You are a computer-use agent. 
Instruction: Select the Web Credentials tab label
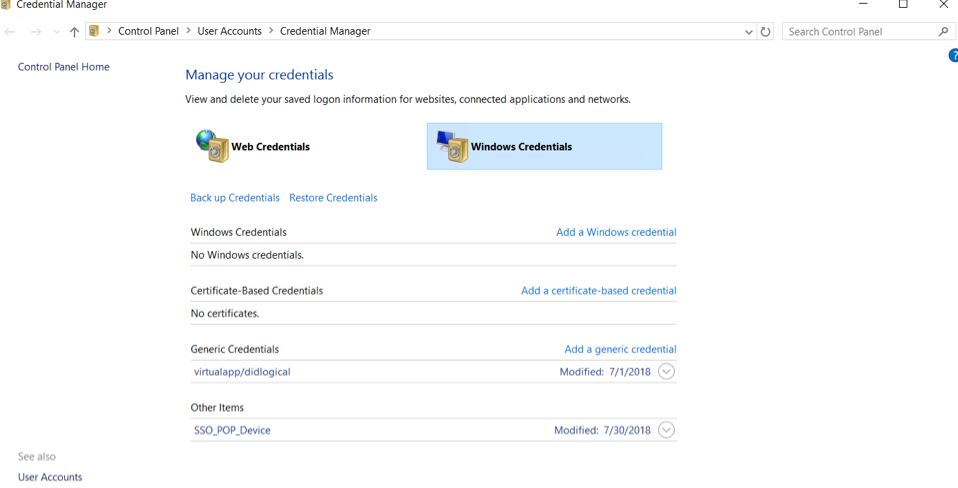coord(270,147)
